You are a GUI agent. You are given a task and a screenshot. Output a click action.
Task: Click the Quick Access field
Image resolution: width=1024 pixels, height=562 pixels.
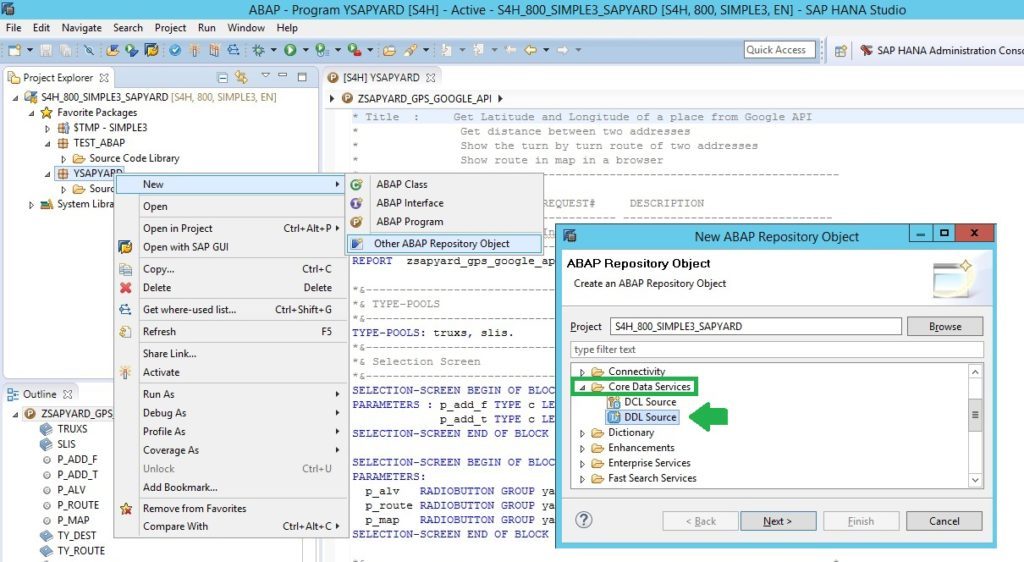780,50
